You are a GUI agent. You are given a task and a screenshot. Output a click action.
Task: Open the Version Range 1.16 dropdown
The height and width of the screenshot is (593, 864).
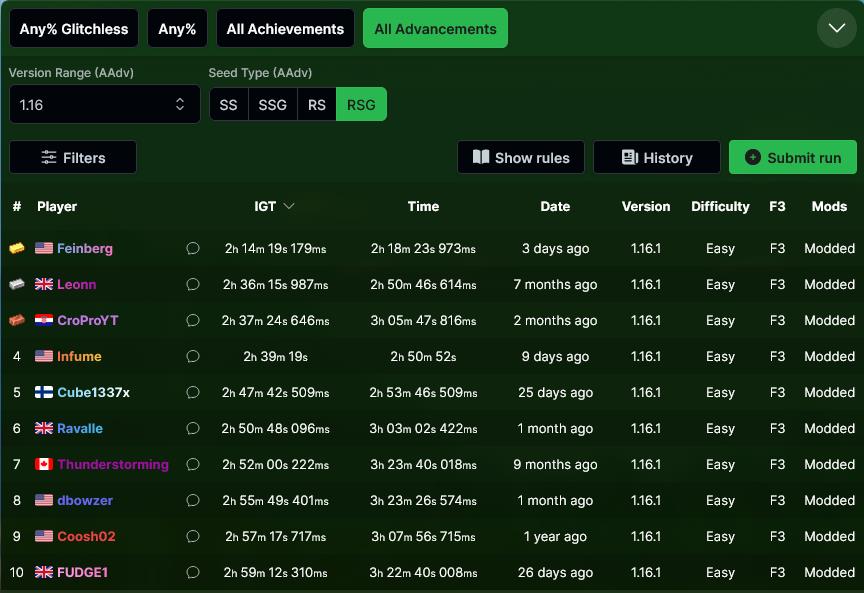click(x=104, y=104)
